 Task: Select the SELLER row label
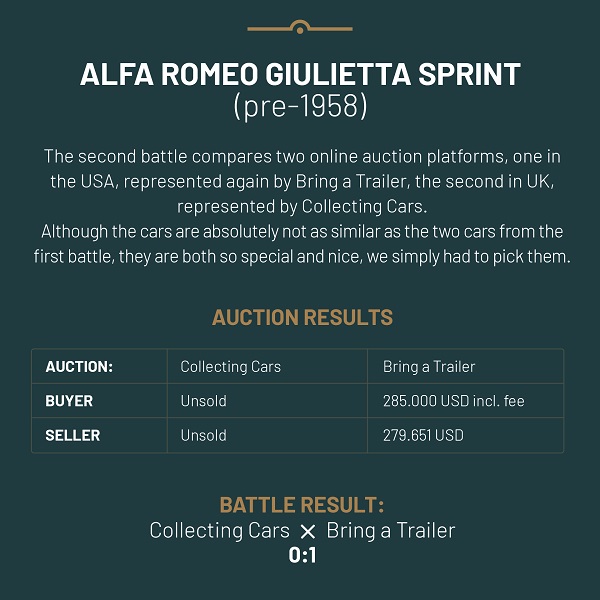point(73,435)
